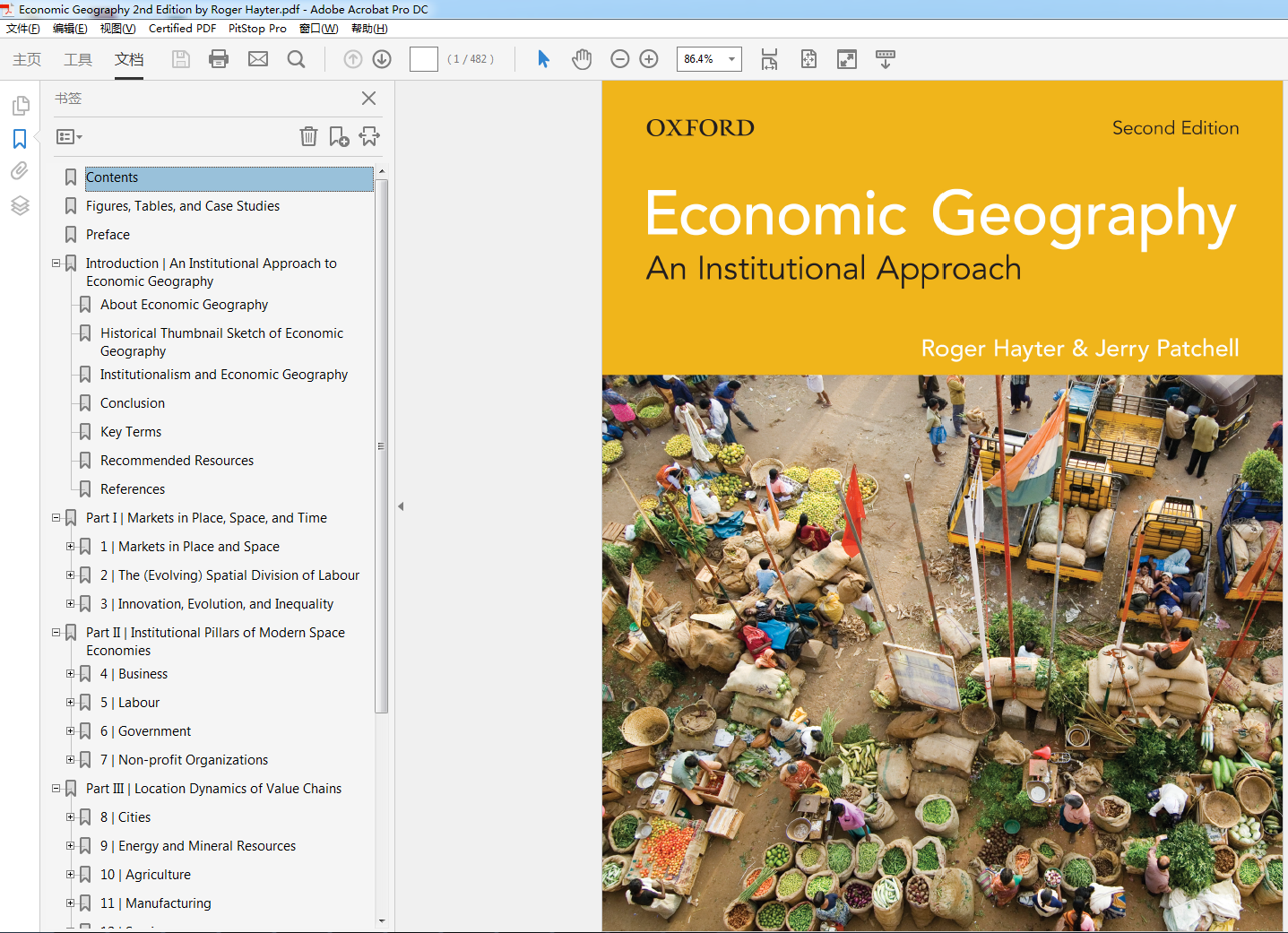This screenshot has height=933, width=1288.
Task: Expand the 8 | Cities bookmark node
Action: pos(71,817)
